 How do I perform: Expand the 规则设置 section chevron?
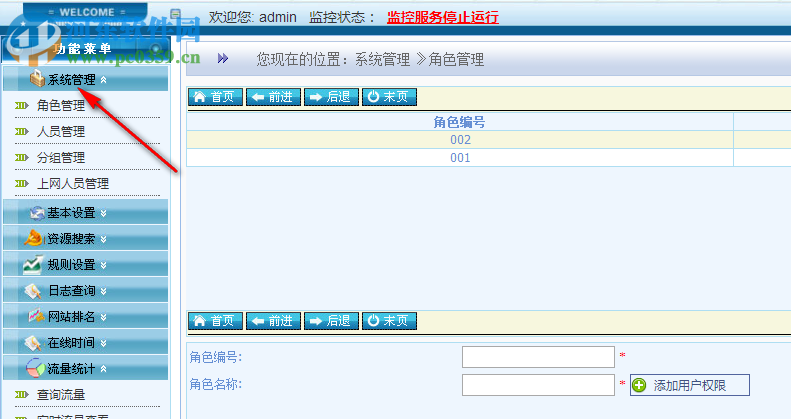pos(103,265)
